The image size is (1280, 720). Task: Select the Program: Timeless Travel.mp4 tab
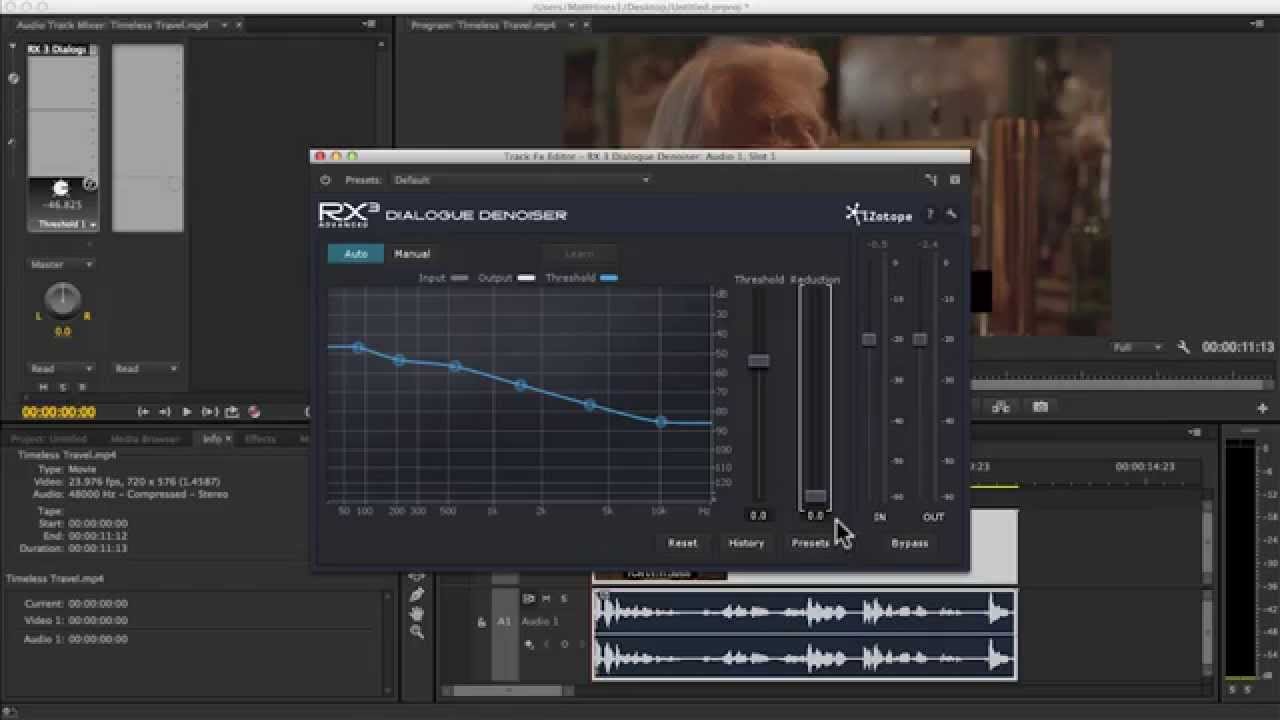[483, 25]
